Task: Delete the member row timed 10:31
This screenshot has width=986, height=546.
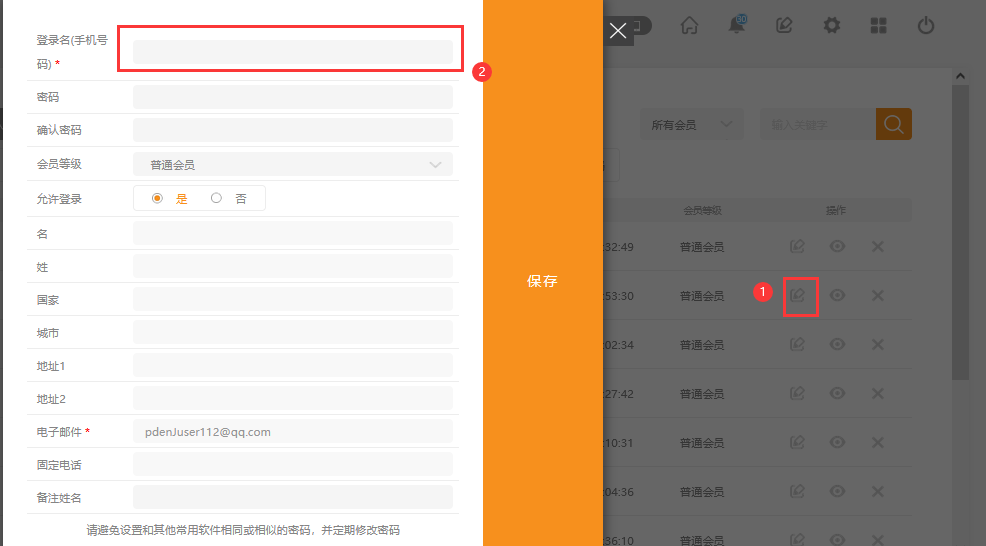Action: point(878,443)
